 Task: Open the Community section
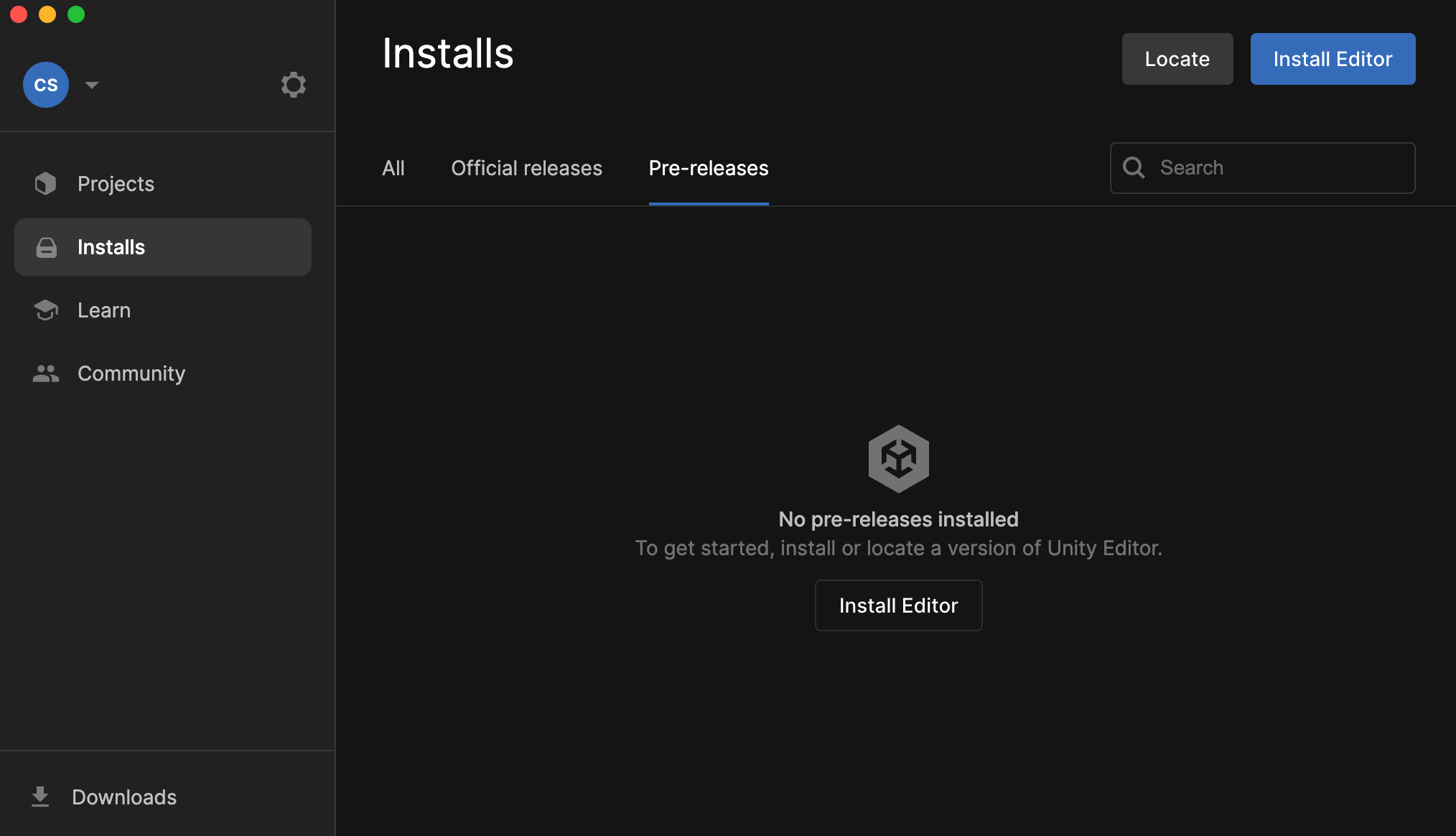(163, 373)
